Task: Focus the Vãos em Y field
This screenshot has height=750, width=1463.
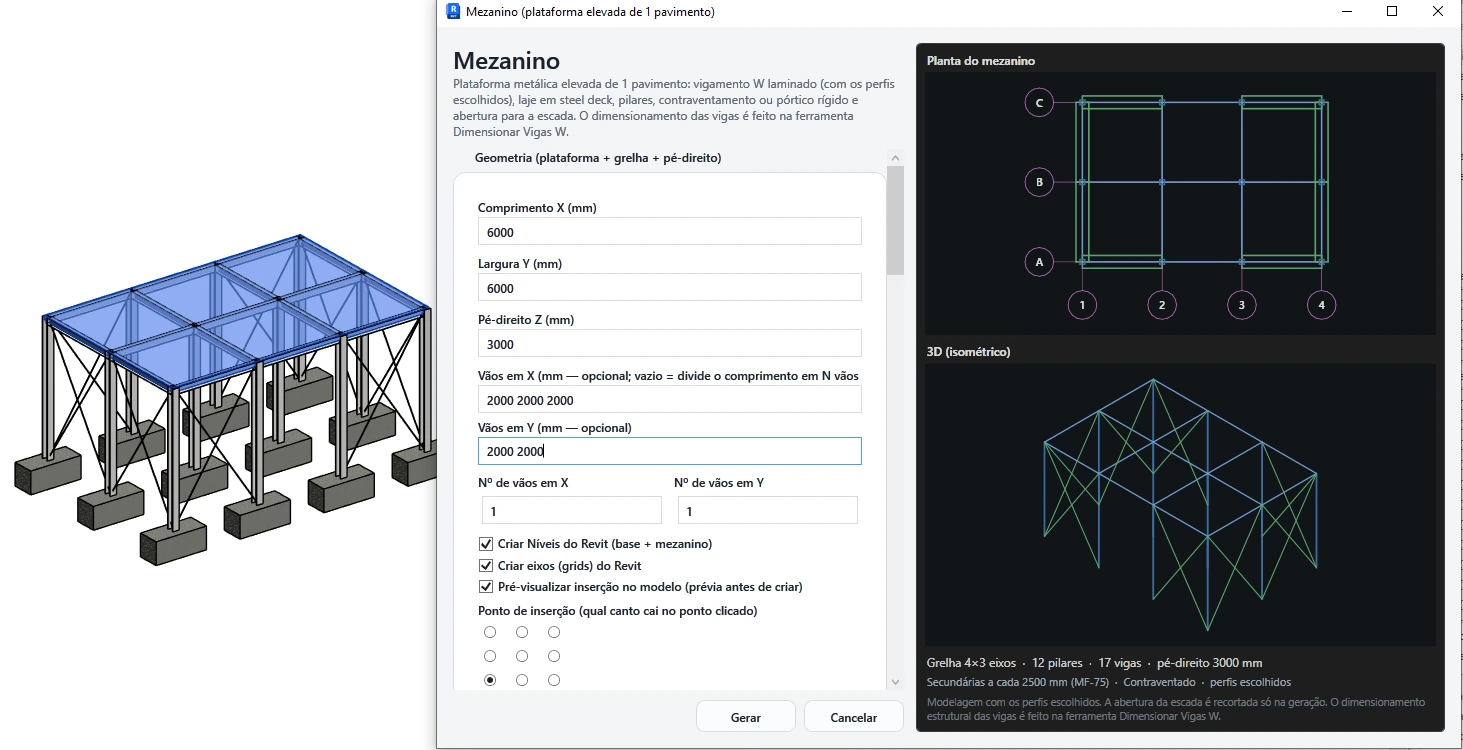Action: coord(669,451)
